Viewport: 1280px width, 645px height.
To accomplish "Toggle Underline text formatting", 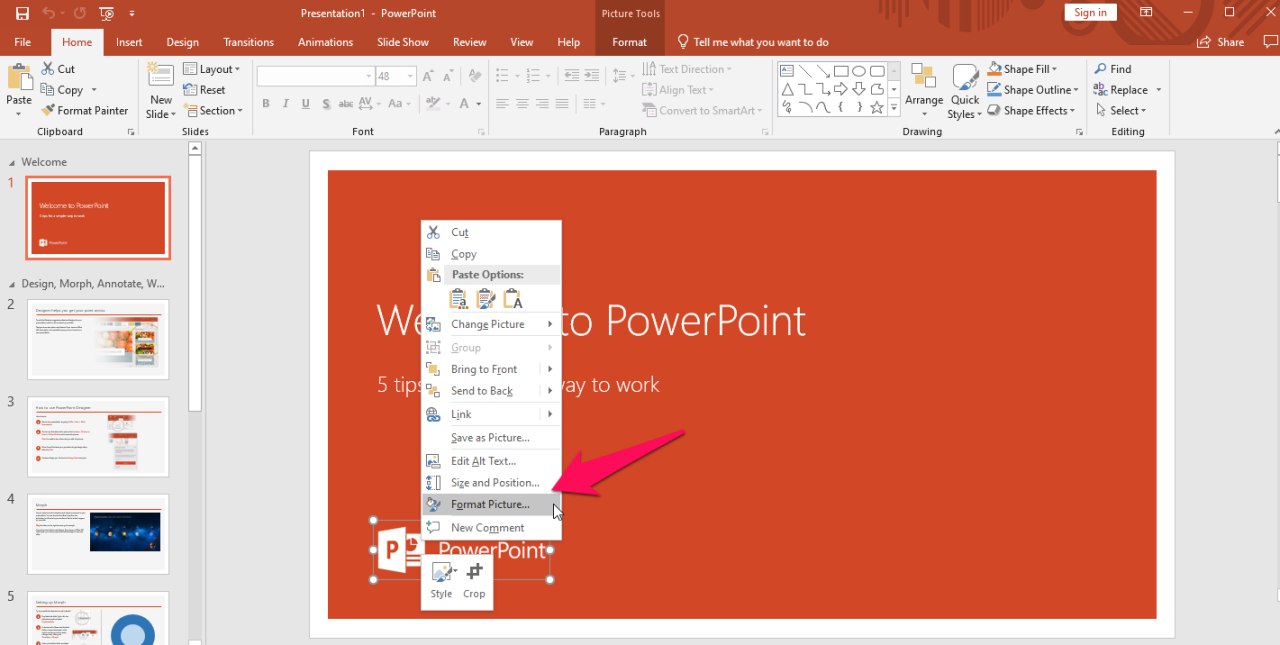I will coord(306,104).
